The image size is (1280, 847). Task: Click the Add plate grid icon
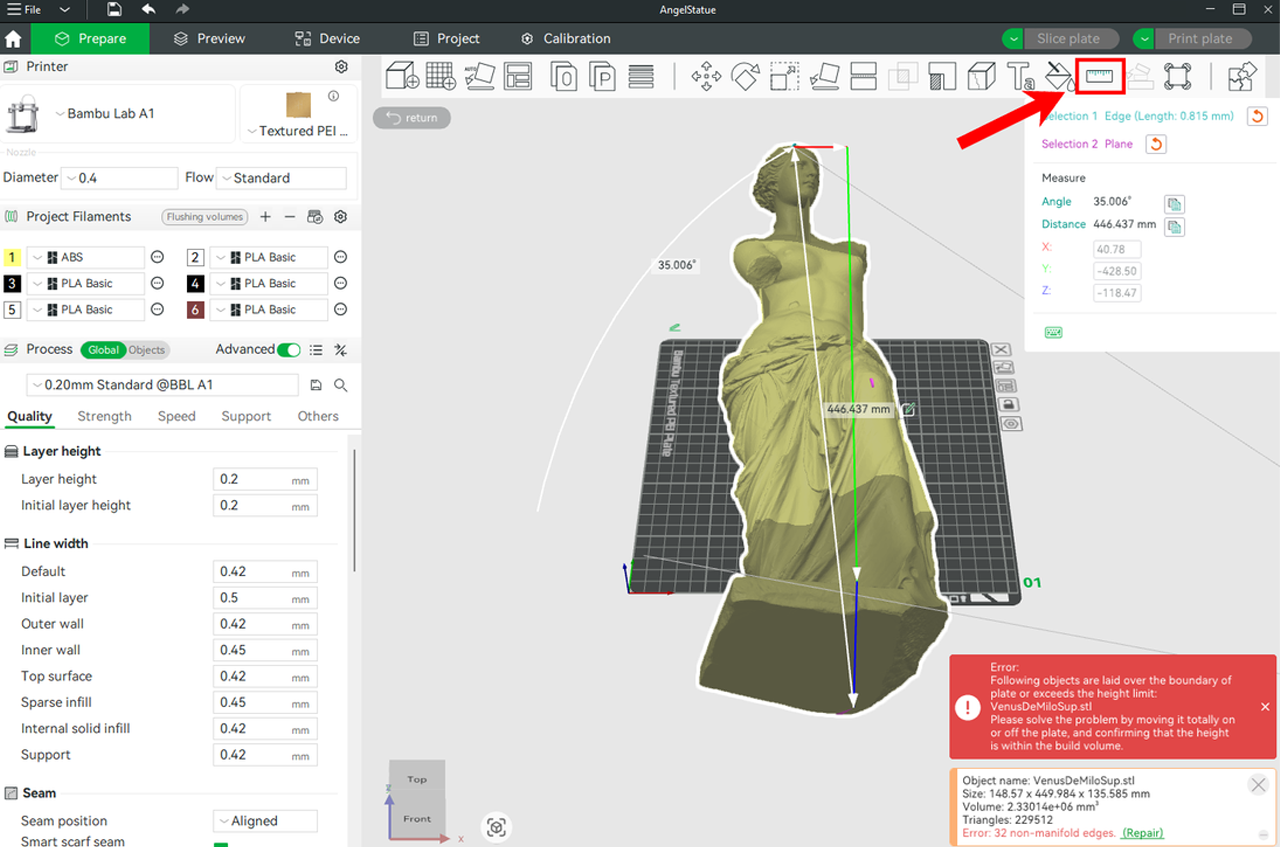point(441,76)
